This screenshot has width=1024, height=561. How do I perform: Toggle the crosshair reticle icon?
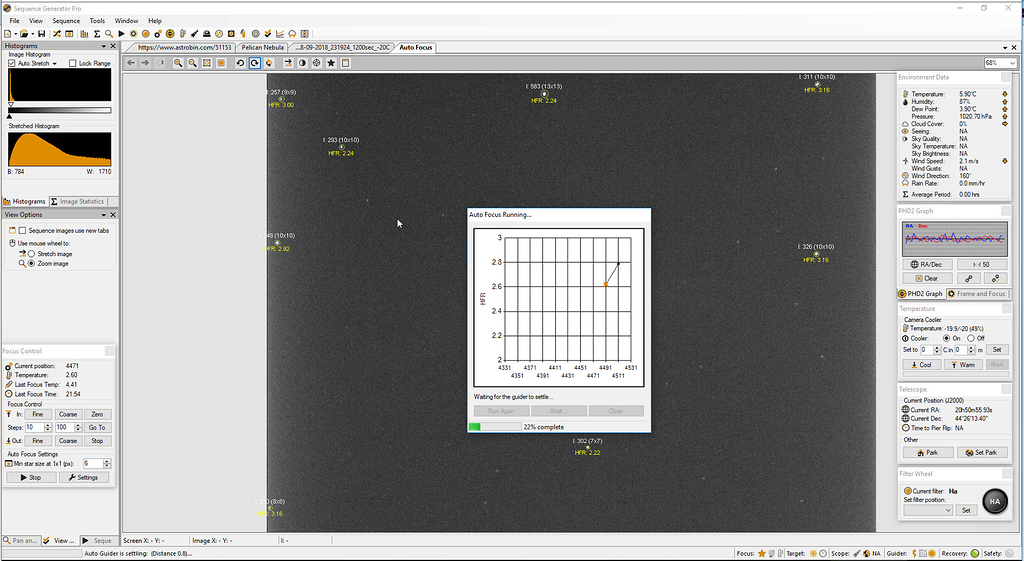(x=316, y=63)
